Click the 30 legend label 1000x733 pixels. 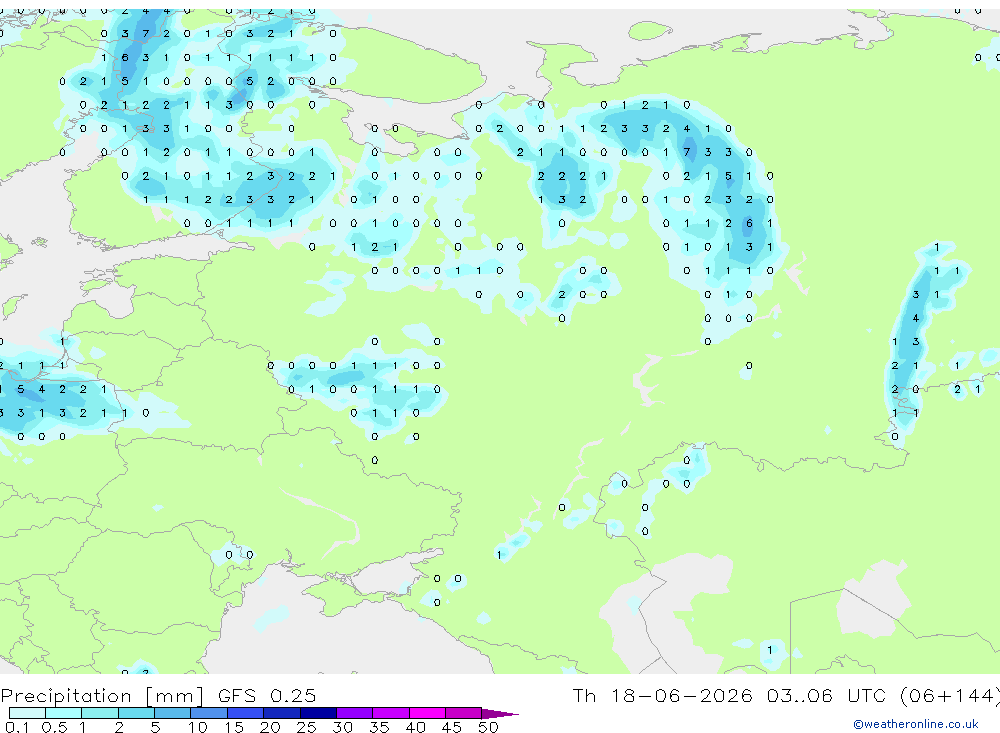(x=342, y=727)
